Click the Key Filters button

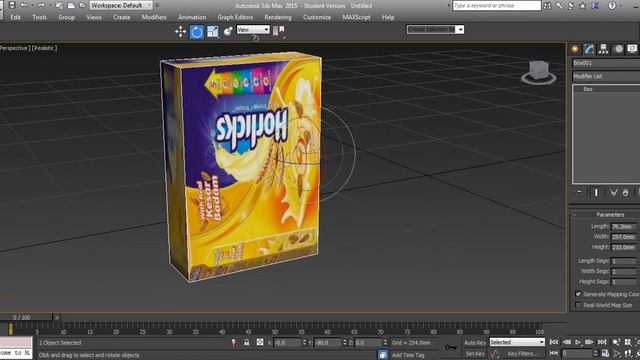[x=523, y=353]
